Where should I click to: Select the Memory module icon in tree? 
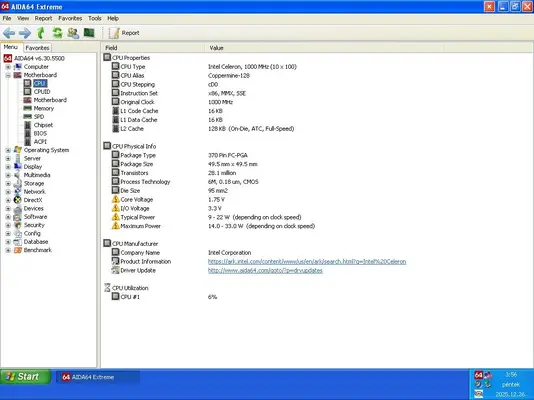[28, 108]
